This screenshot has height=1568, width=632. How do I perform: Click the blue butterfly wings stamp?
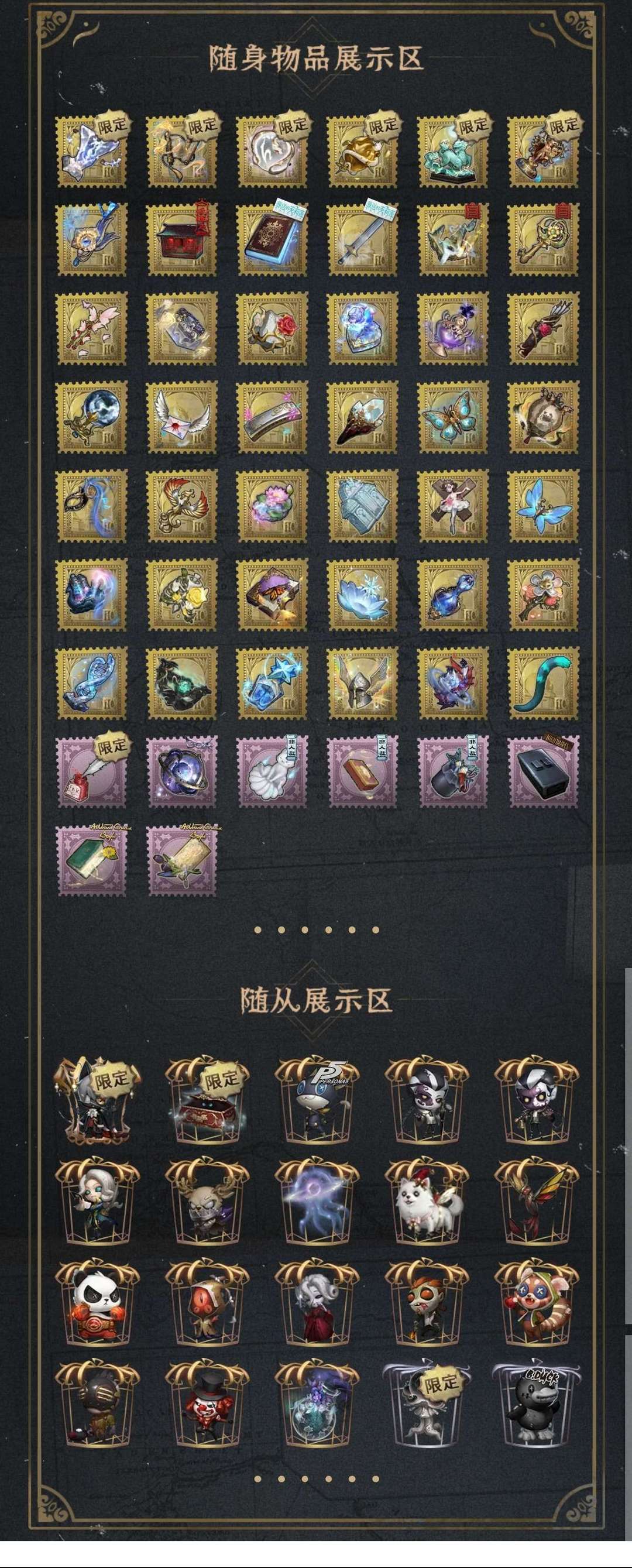tap(544, 506)
